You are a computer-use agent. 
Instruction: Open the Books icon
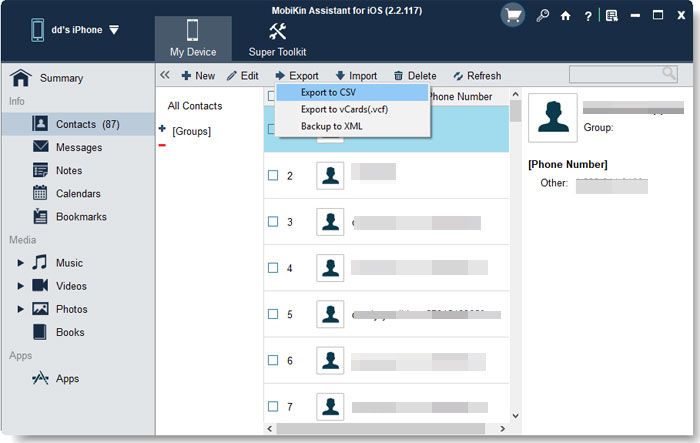(x=40, y=332)
